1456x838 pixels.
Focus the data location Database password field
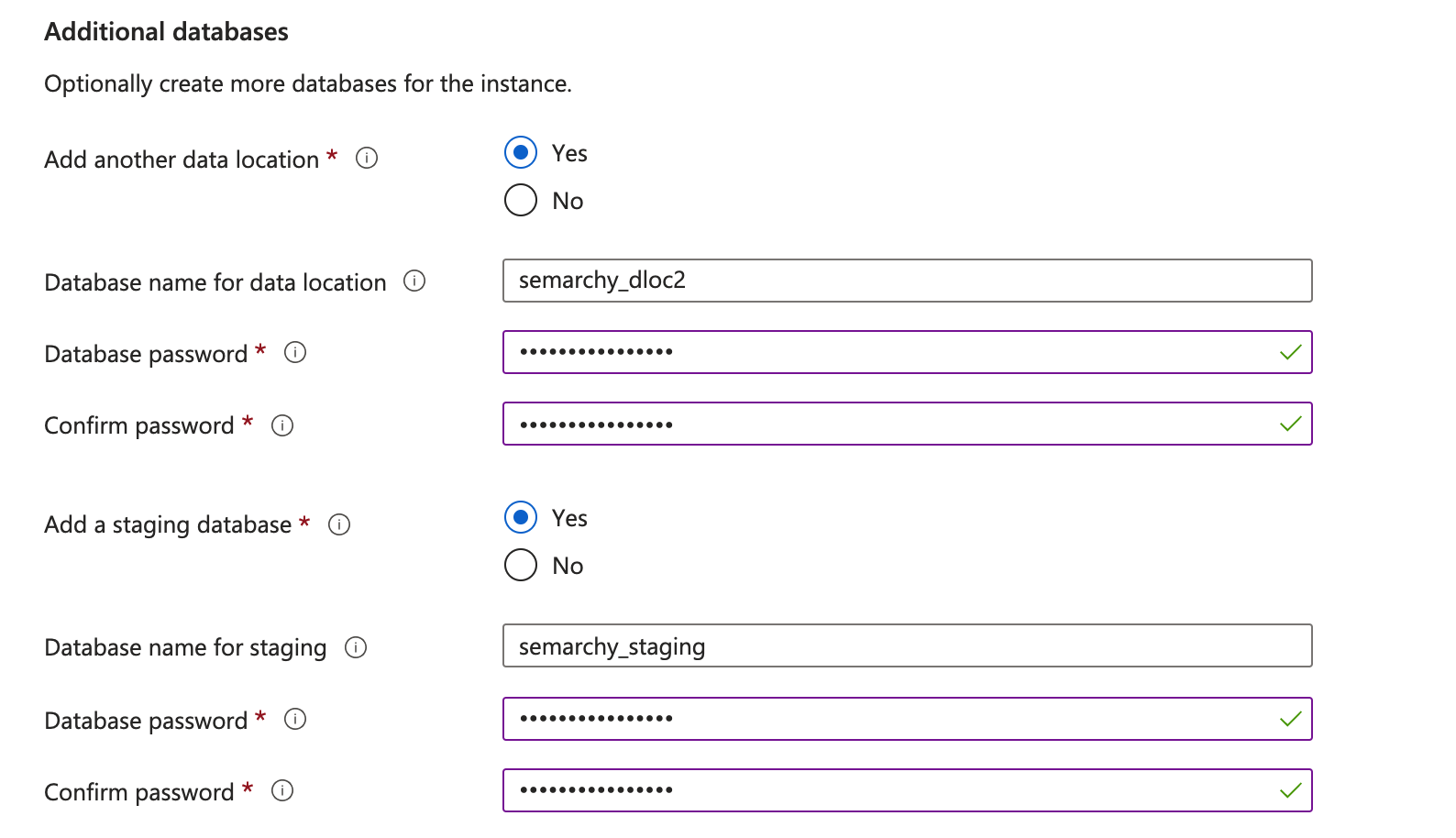(888, 352)
